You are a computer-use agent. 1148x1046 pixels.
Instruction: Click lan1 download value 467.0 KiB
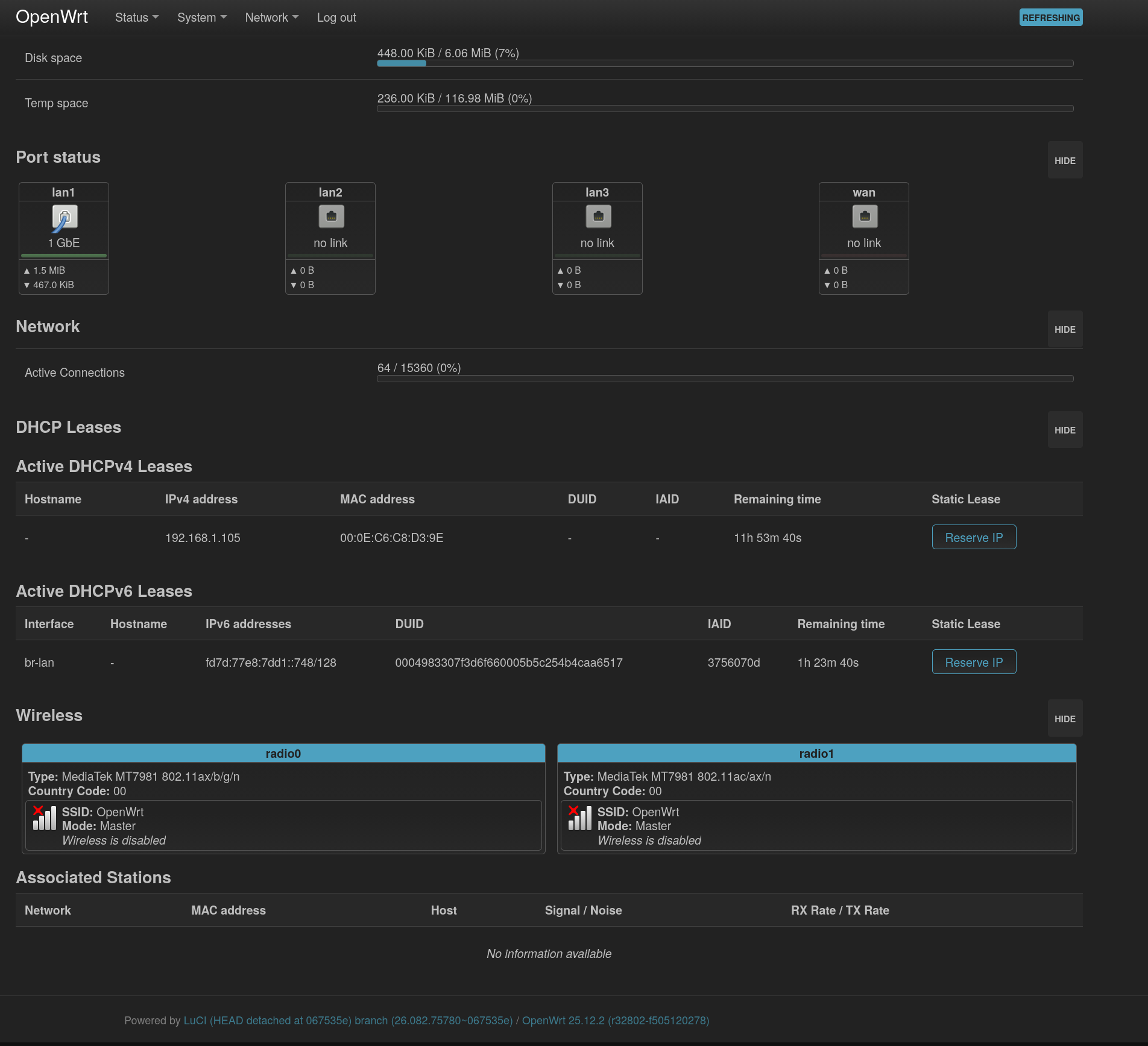pyautogui.click(x=53, y=285)
